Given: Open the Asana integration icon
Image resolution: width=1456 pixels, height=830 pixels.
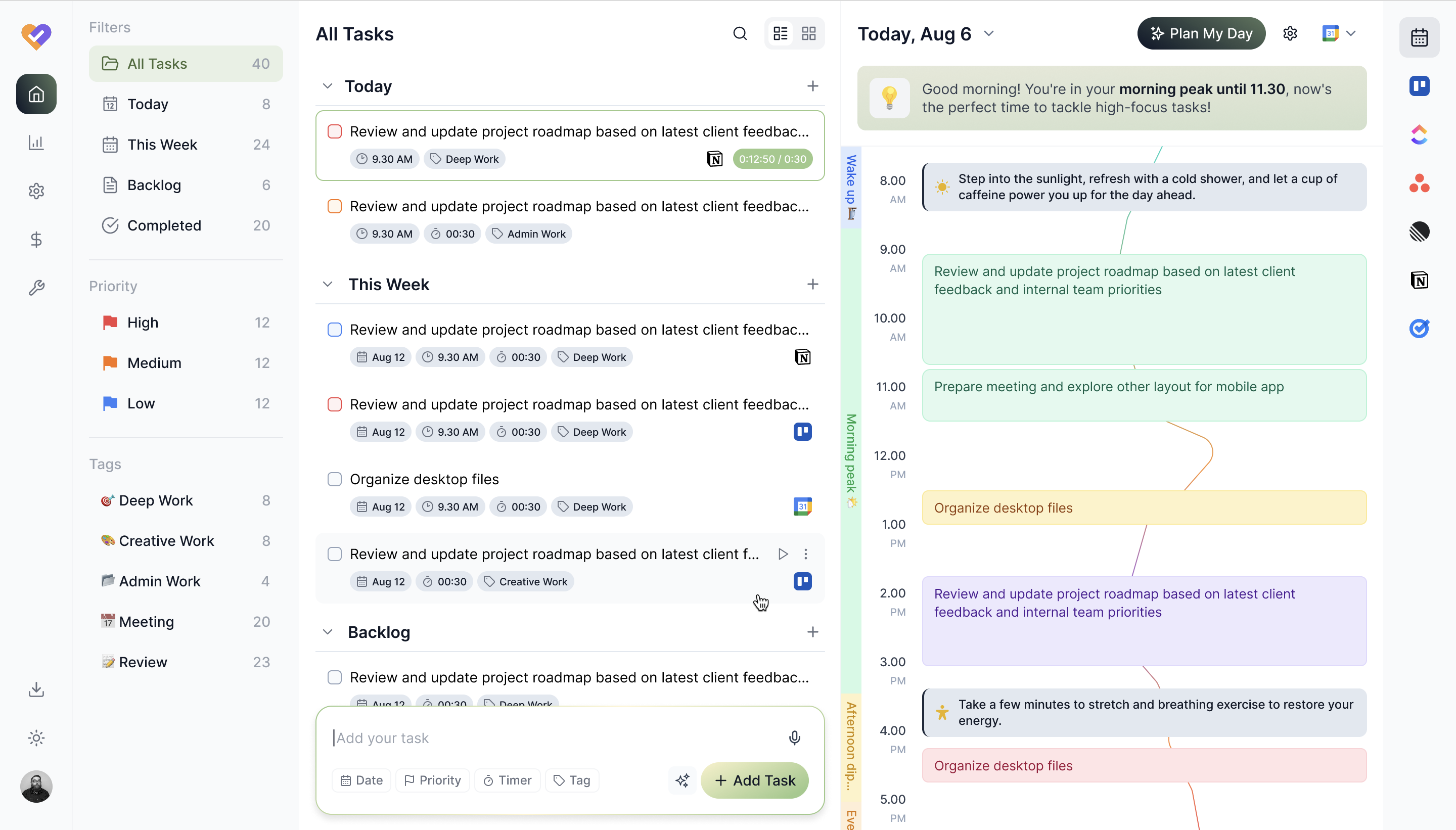Looking at the screenshot, I should 1419,183.
